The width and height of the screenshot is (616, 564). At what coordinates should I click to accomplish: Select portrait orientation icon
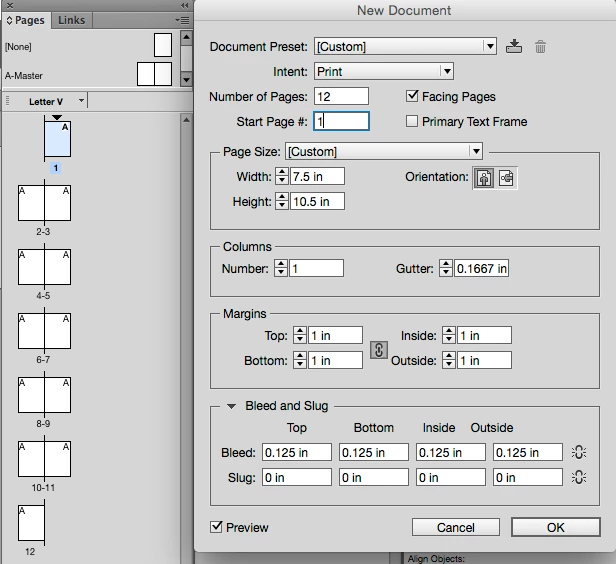click(484, 178)
